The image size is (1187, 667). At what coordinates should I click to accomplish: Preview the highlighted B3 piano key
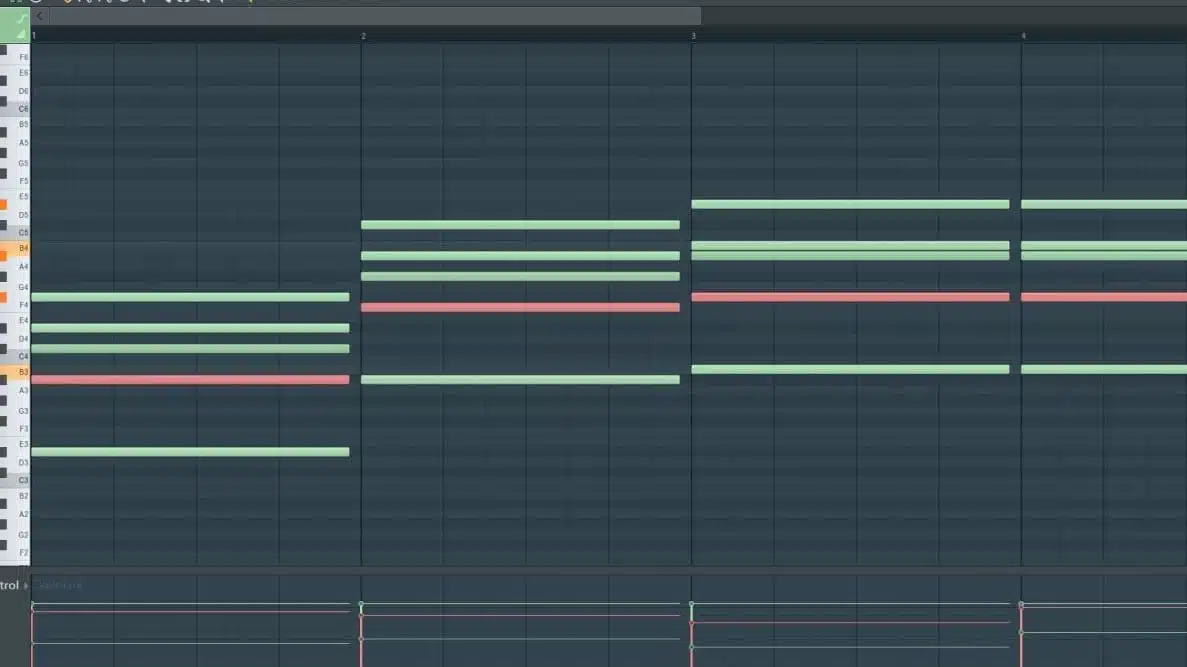(x=15, y=372)
